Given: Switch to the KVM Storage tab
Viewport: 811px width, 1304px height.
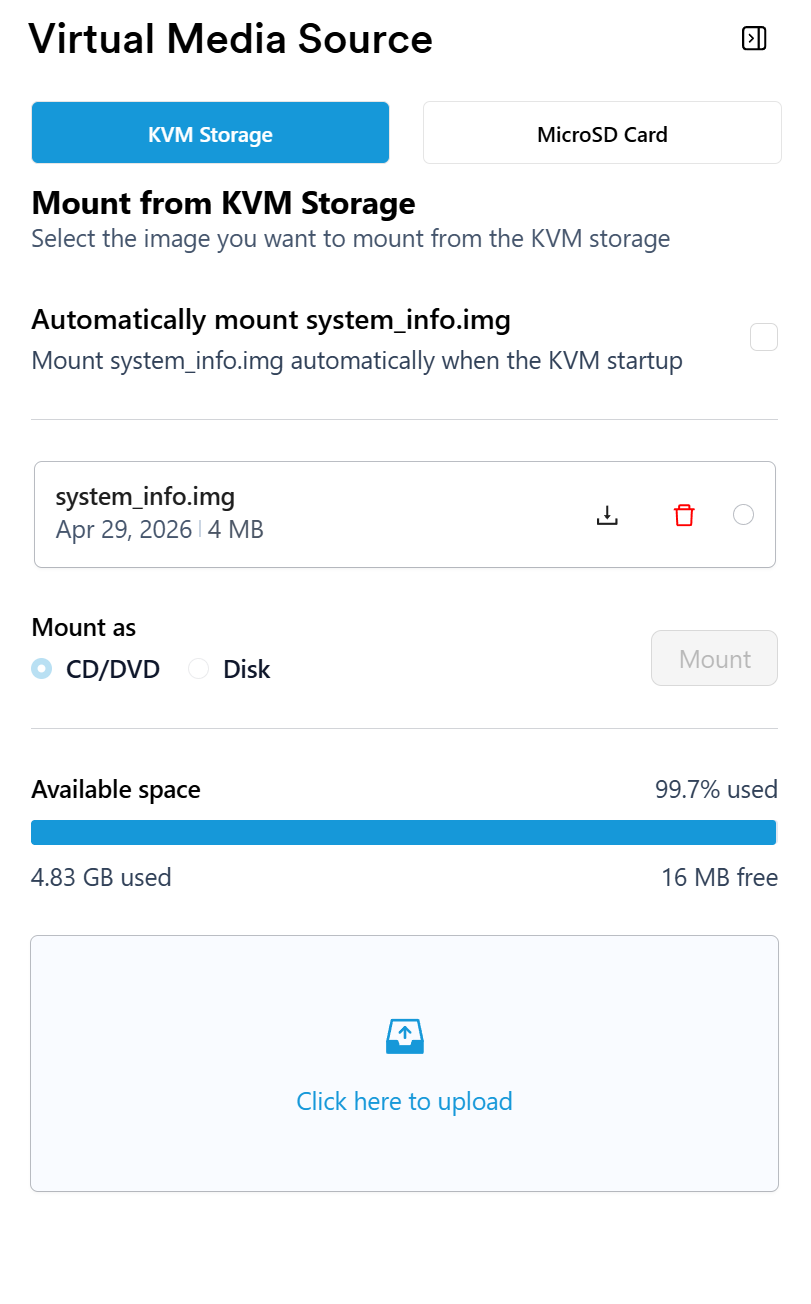Looking at the screenshot, I should [x=210, y=133].
